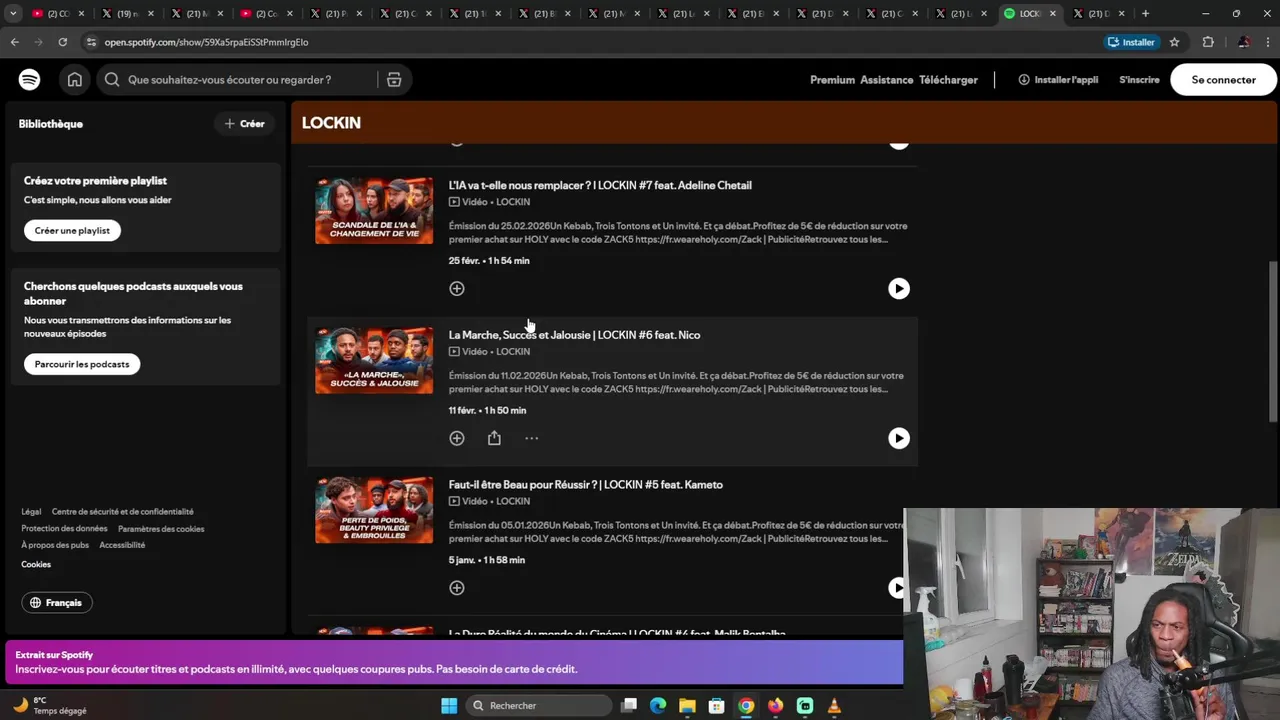The width and height of the screenshot is (1280, 720).
Task: Switch to the first YouTube tab
Action: 59,14
